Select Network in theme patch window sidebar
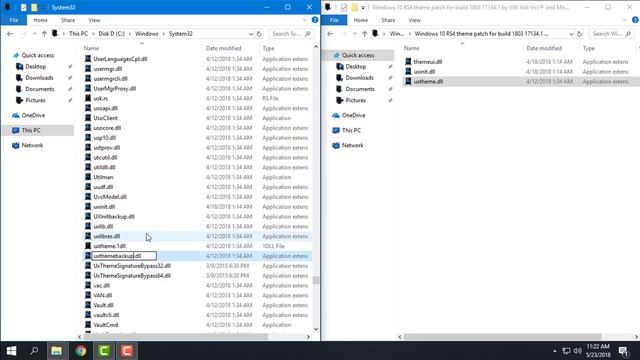640x360 pixels. tap(353, 145)
